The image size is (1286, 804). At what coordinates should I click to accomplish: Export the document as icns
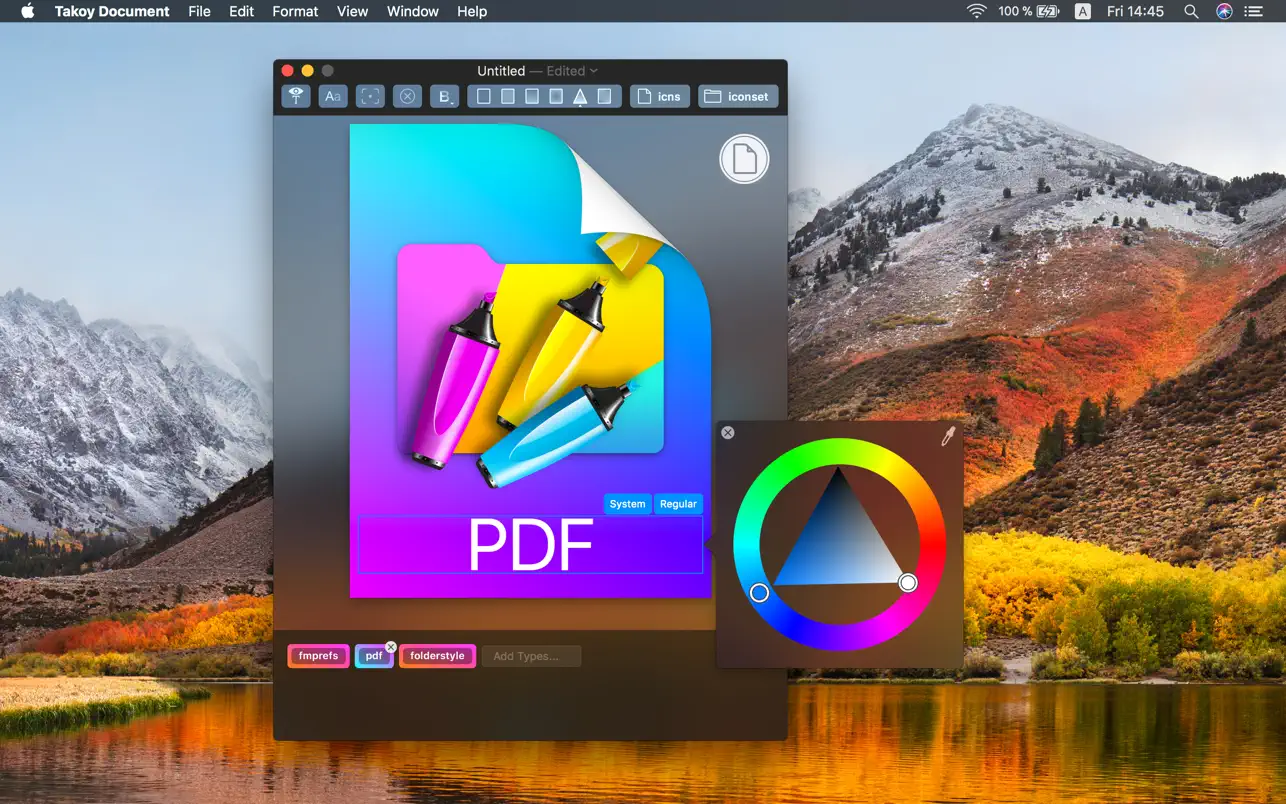(x=660, y=96)
